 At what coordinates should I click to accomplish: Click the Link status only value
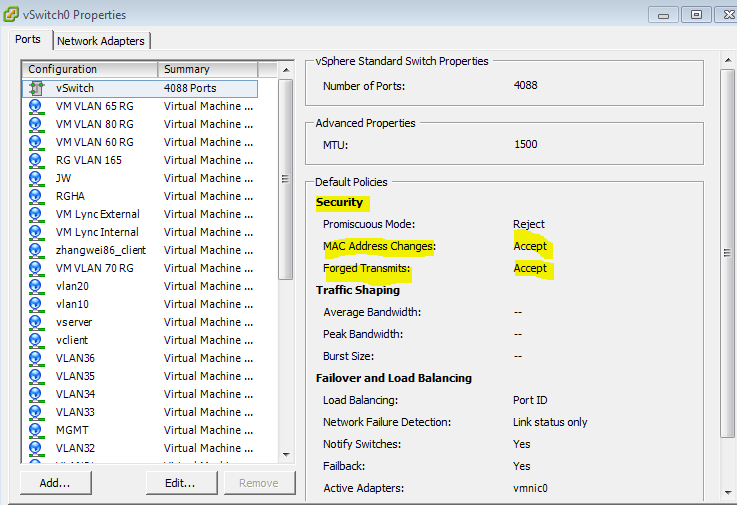[x=550, y=422]
